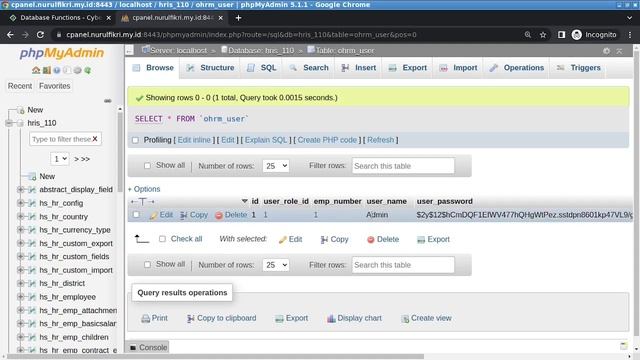Open Chrome three-dot menu
Image resolution: width=640 pixels, height=360 pixels.
pos(630,35)
